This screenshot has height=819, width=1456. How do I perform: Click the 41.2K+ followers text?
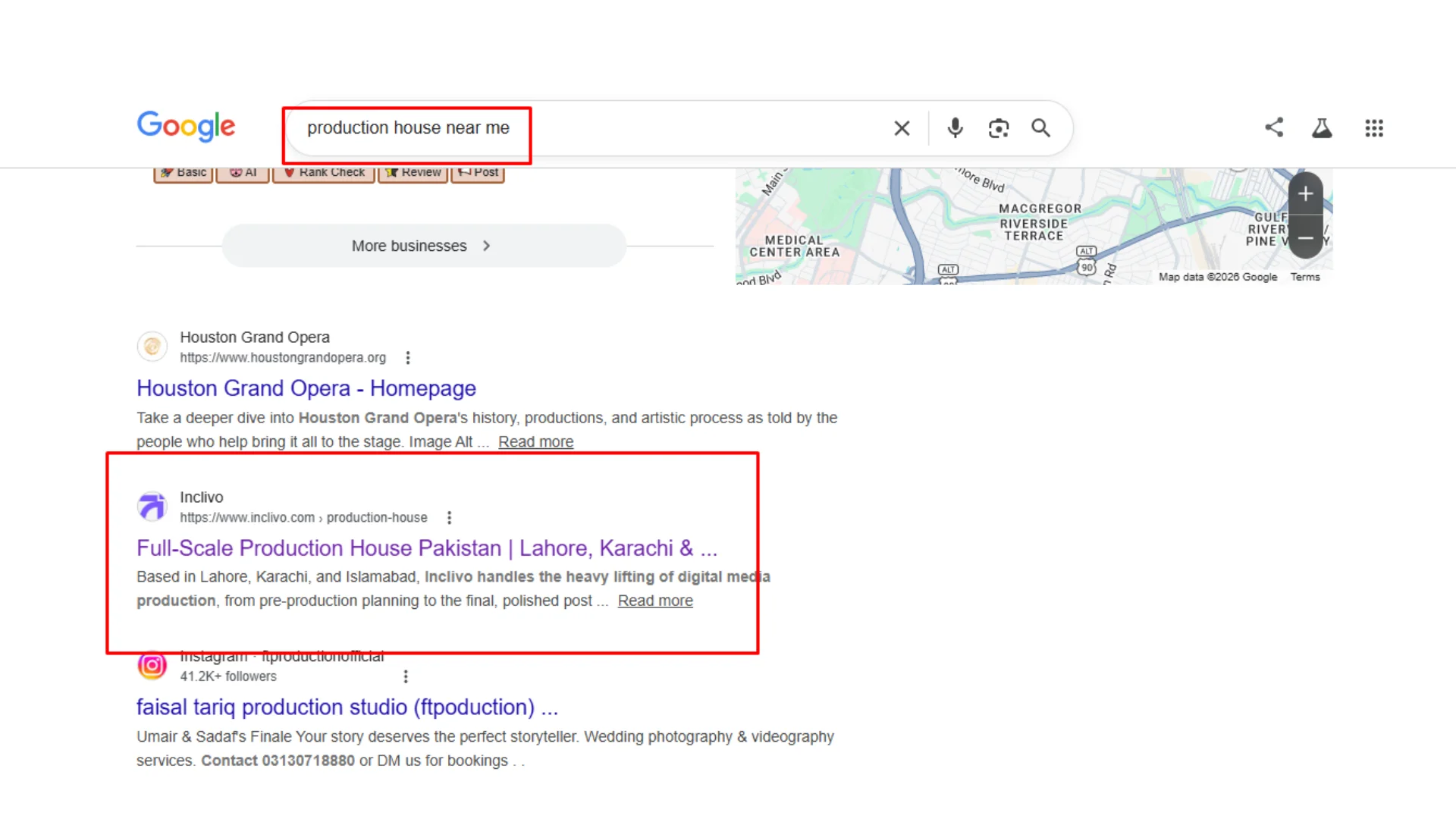click(x=228, y=676)
